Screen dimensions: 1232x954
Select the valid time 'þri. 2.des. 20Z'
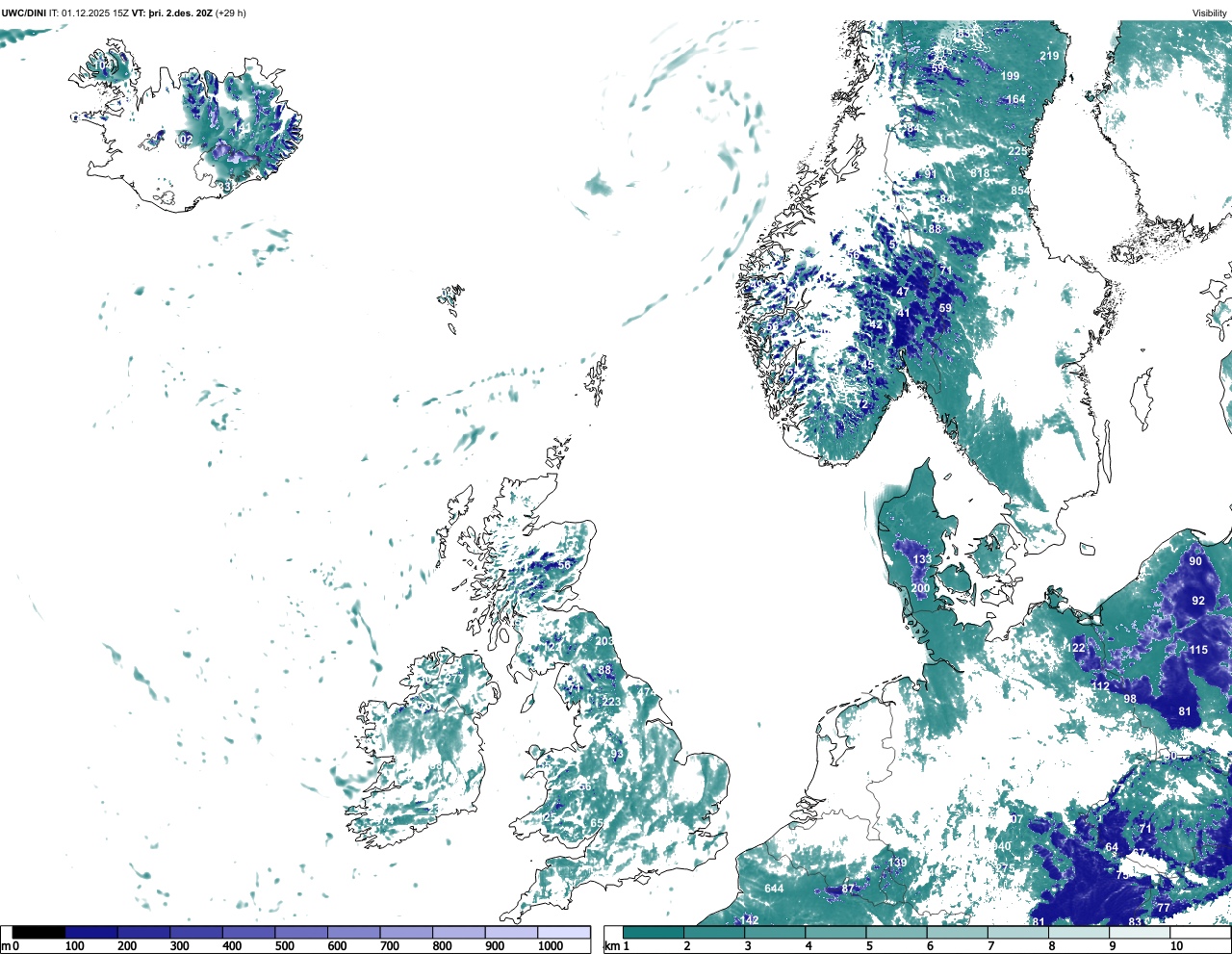pos(180,13)
